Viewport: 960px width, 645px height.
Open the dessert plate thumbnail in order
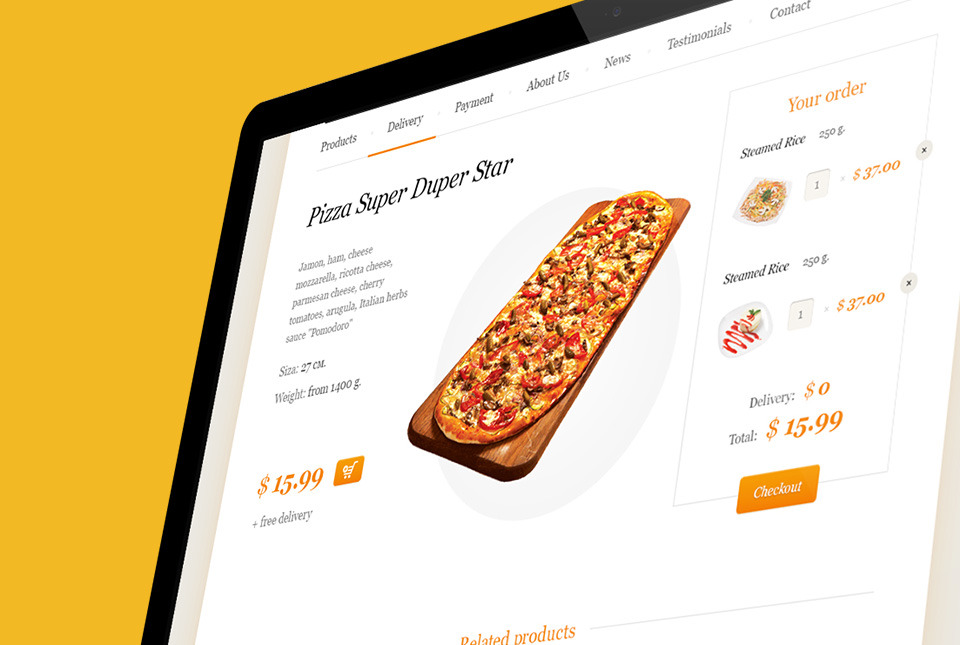744,329
